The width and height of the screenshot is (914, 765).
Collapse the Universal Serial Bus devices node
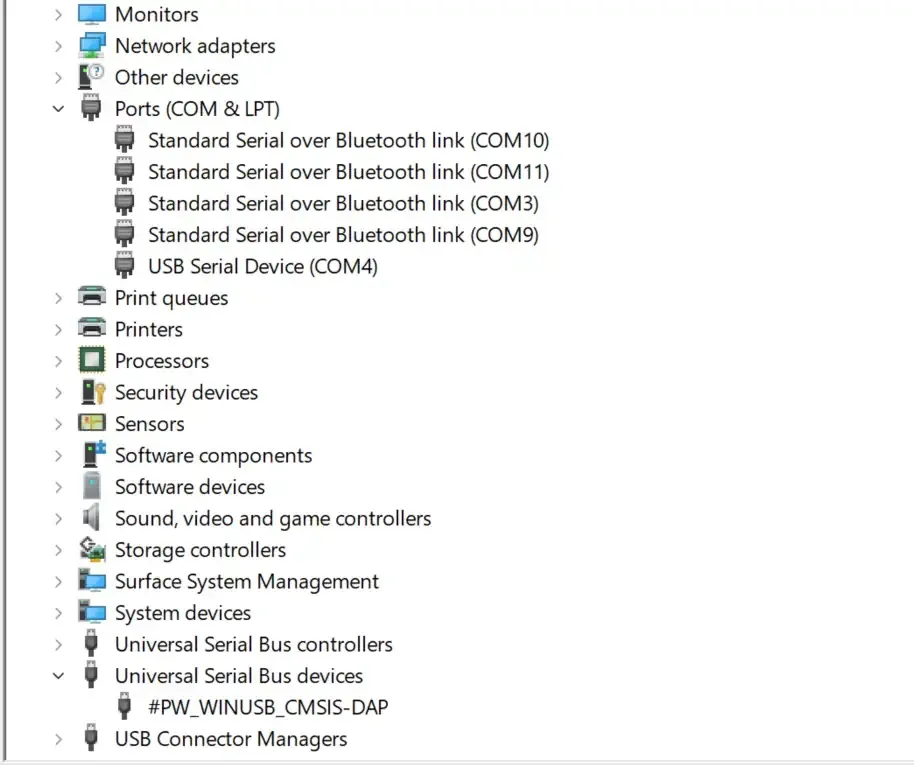58,676
